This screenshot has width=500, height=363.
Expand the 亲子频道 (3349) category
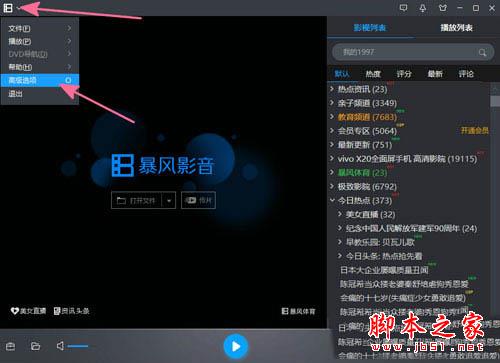pos(332,103)
